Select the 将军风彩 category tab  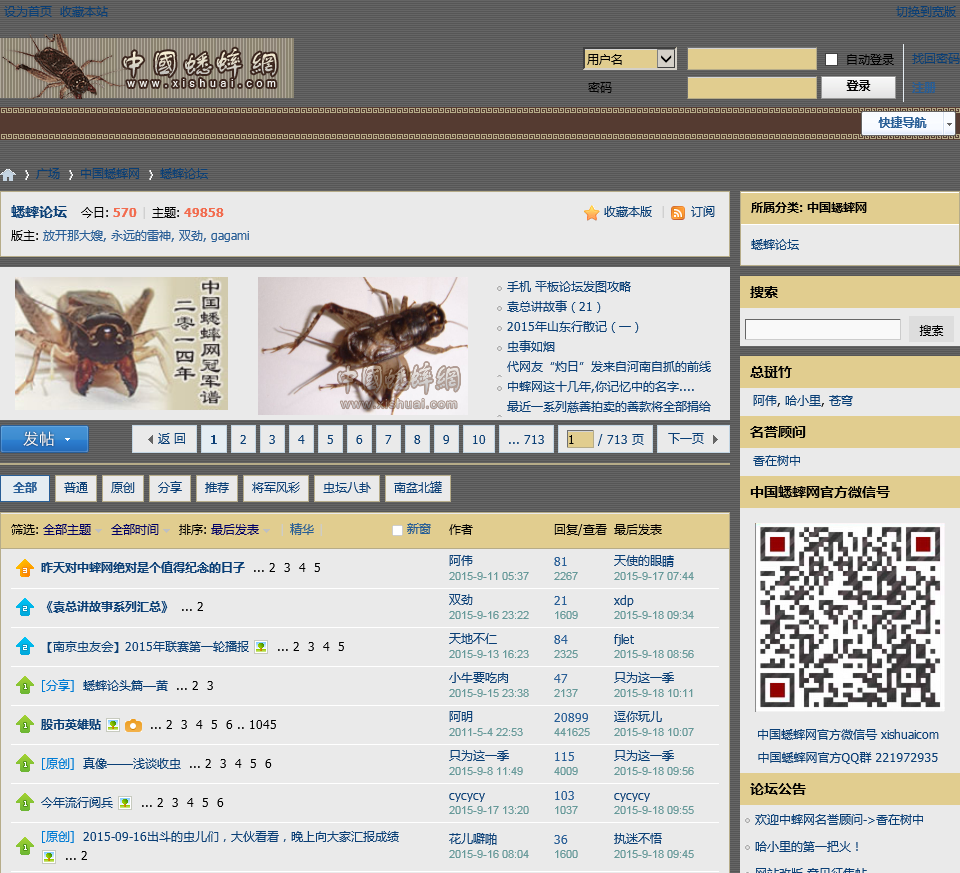(276, 488)
